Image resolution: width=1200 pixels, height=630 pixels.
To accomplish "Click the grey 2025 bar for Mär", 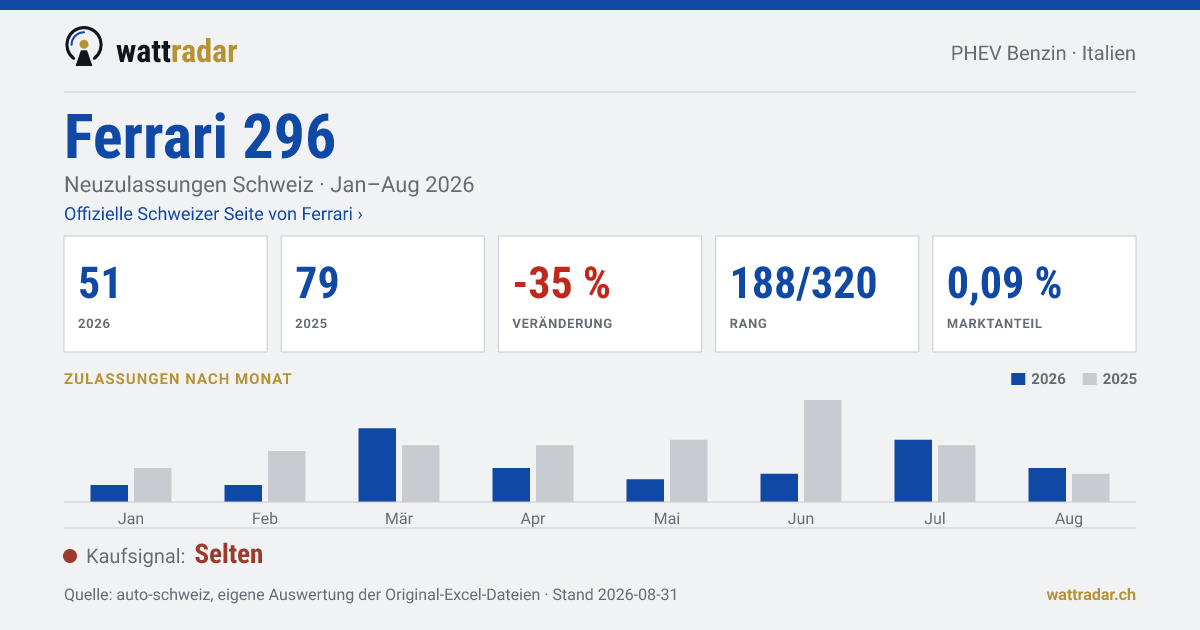I will click(421, 473).
